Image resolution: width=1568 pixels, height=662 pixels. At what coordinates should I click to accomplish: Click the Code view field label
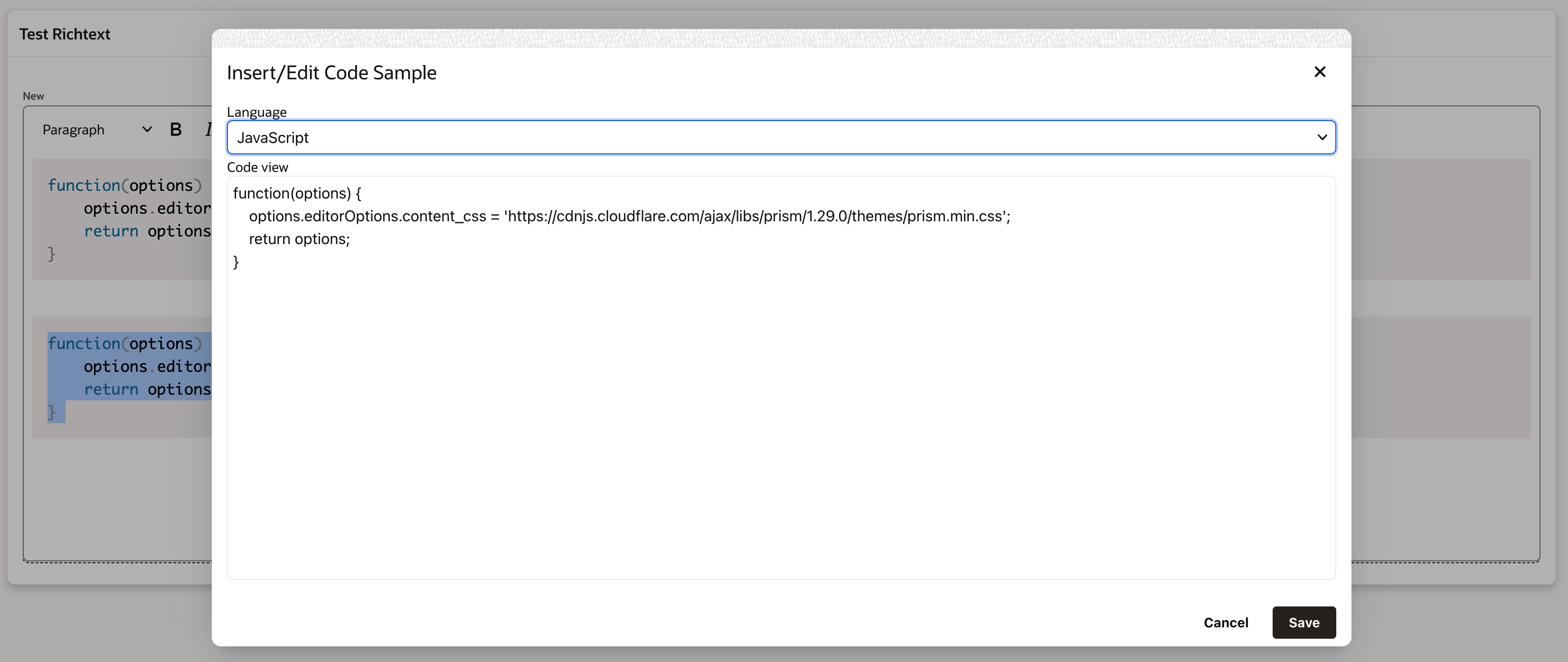click(x=257, y=167)
